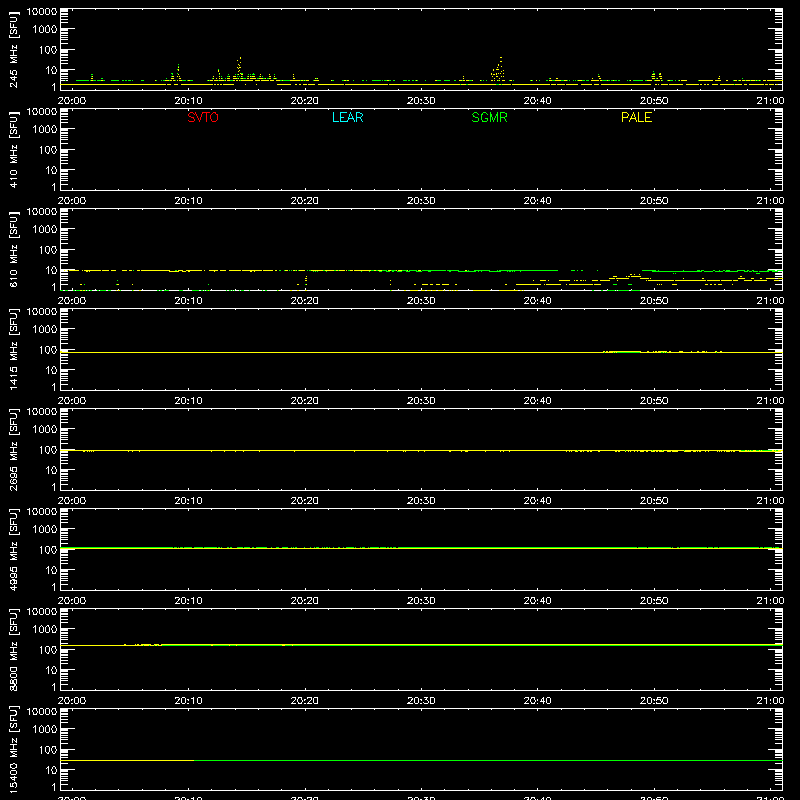Select the 4995 MHz [SFU] axis title

[14, 548]
